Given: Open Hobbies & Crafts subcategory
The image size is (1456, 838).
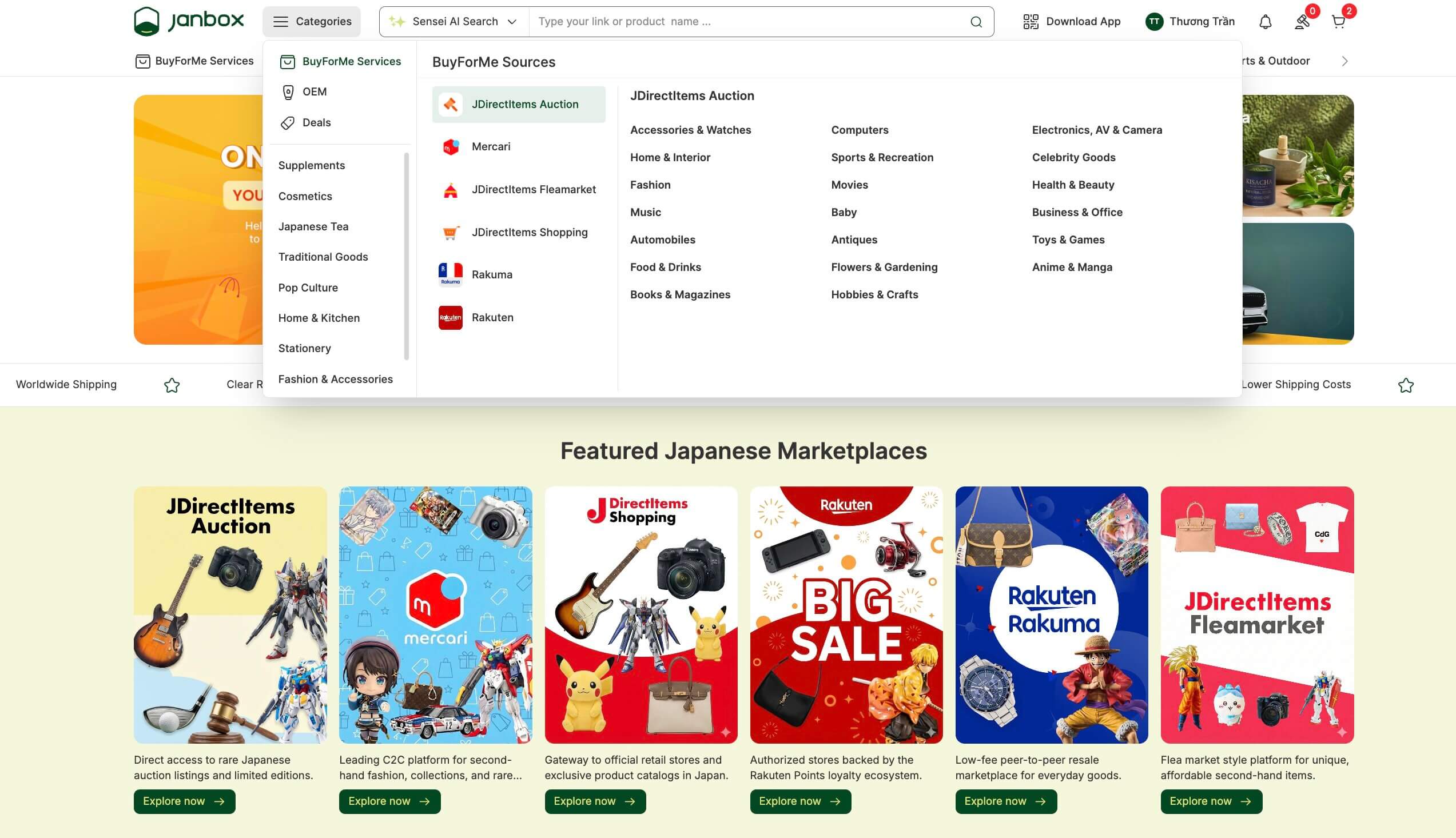Looking at the screenshot, I should click(x=874, y=295).
